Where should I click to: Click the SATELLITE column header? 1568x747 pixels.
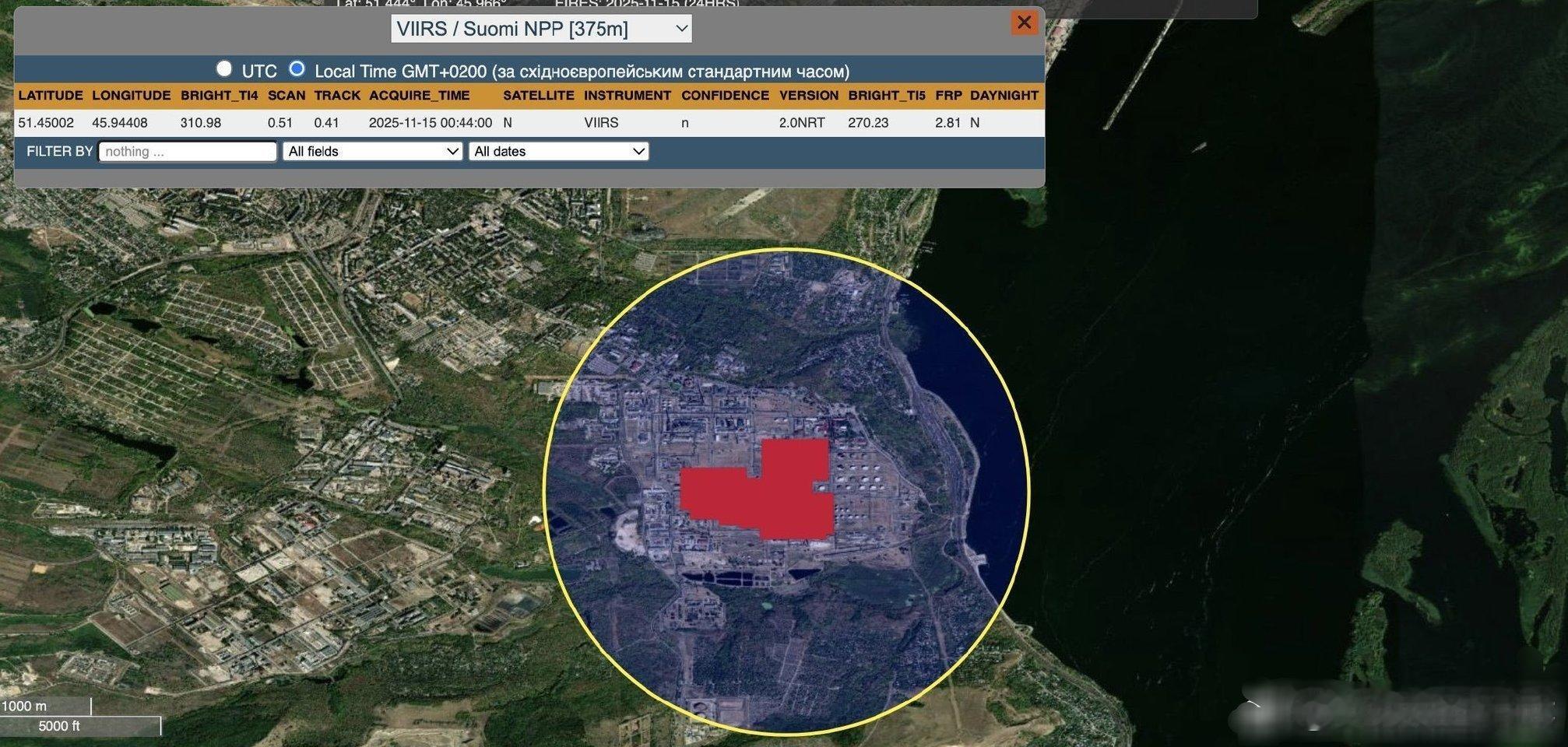[x=539, y=96]
